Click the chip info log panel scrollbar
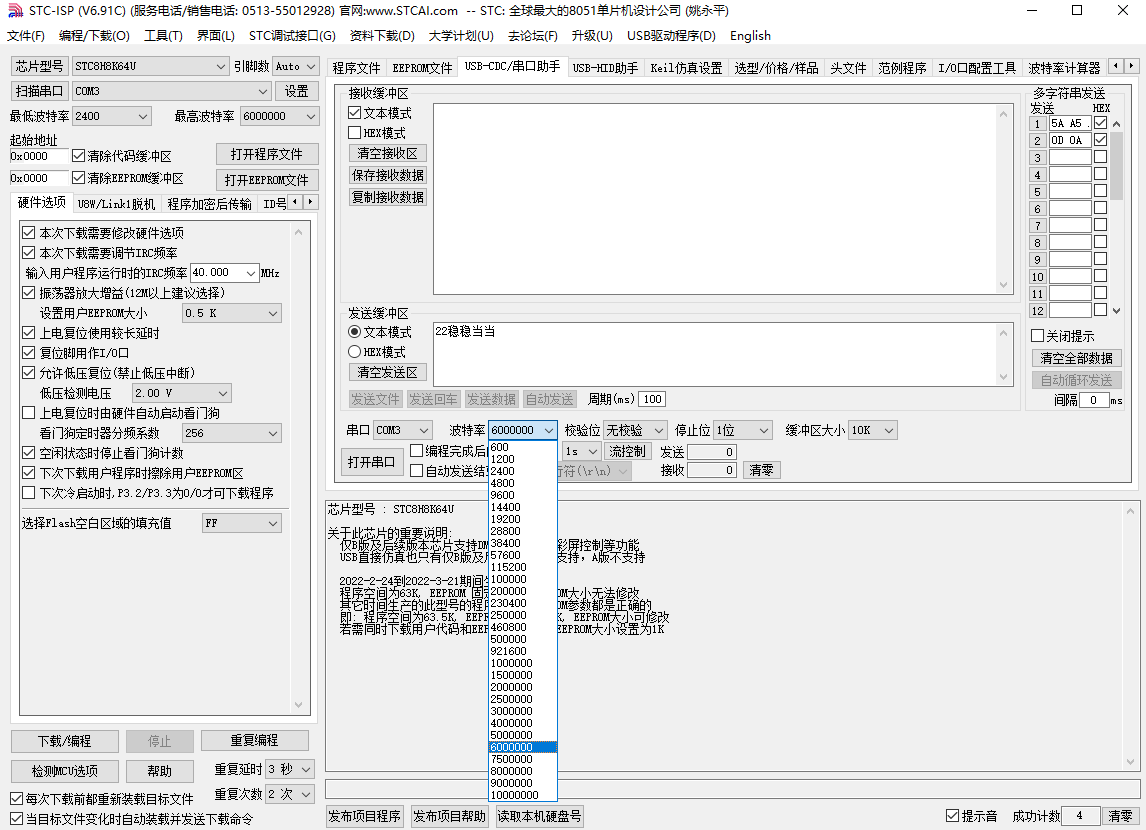This screenshot has height=830, width=1146. 1131,636
